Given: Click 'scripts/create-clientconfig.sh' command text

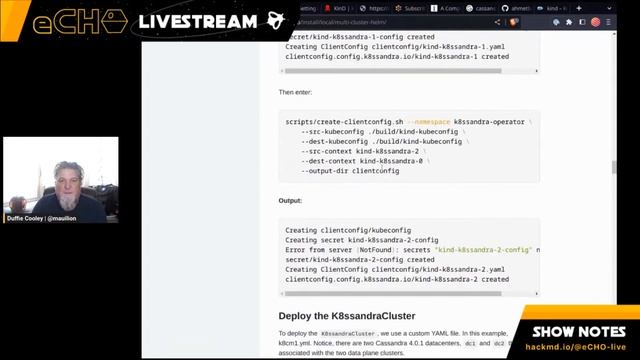Looking at the screenshot, I should pos(344,122).
